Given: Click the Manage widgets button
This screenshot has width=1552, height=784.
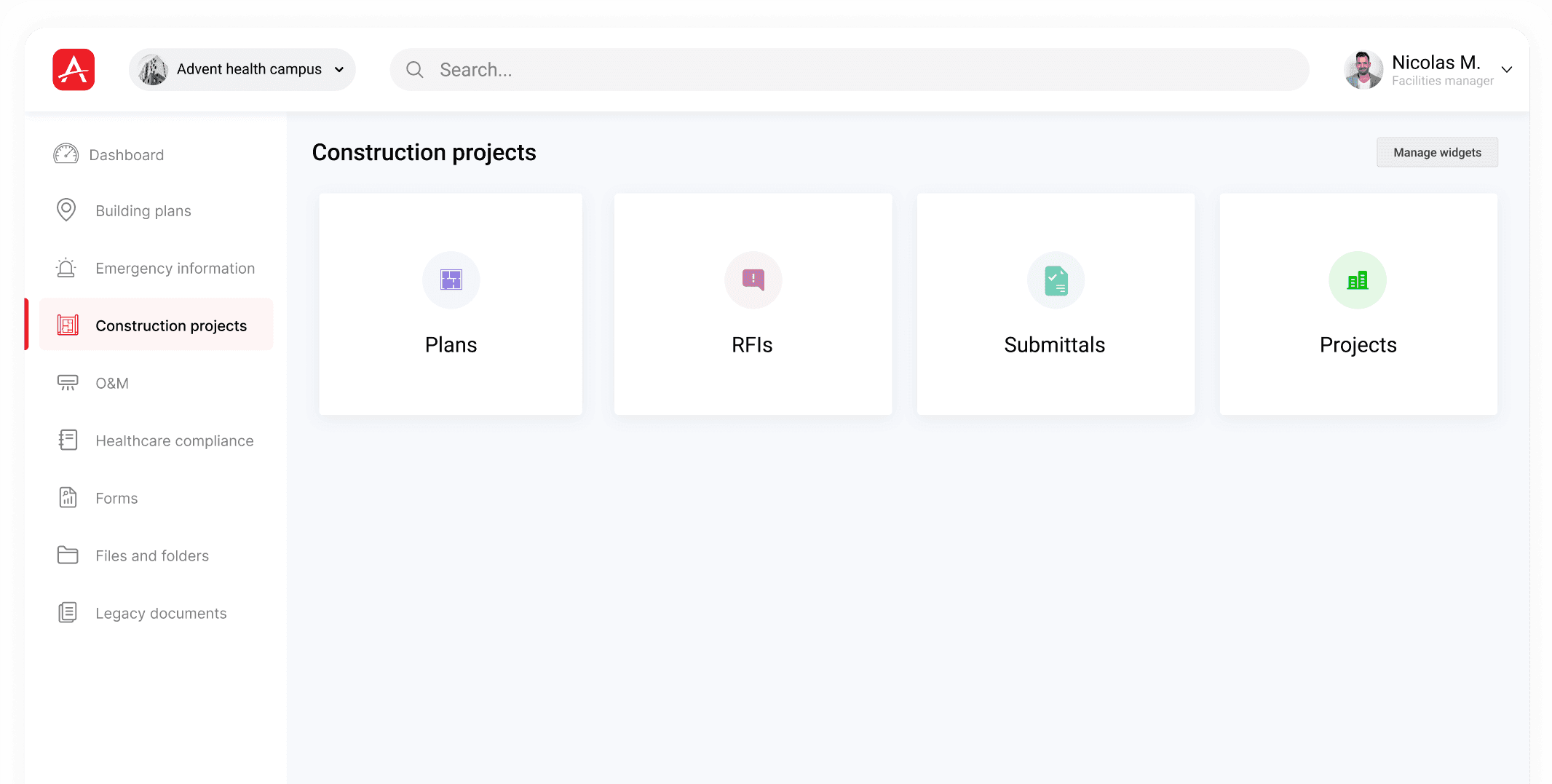Looking at the screenshot, I should click(1437, 152).
